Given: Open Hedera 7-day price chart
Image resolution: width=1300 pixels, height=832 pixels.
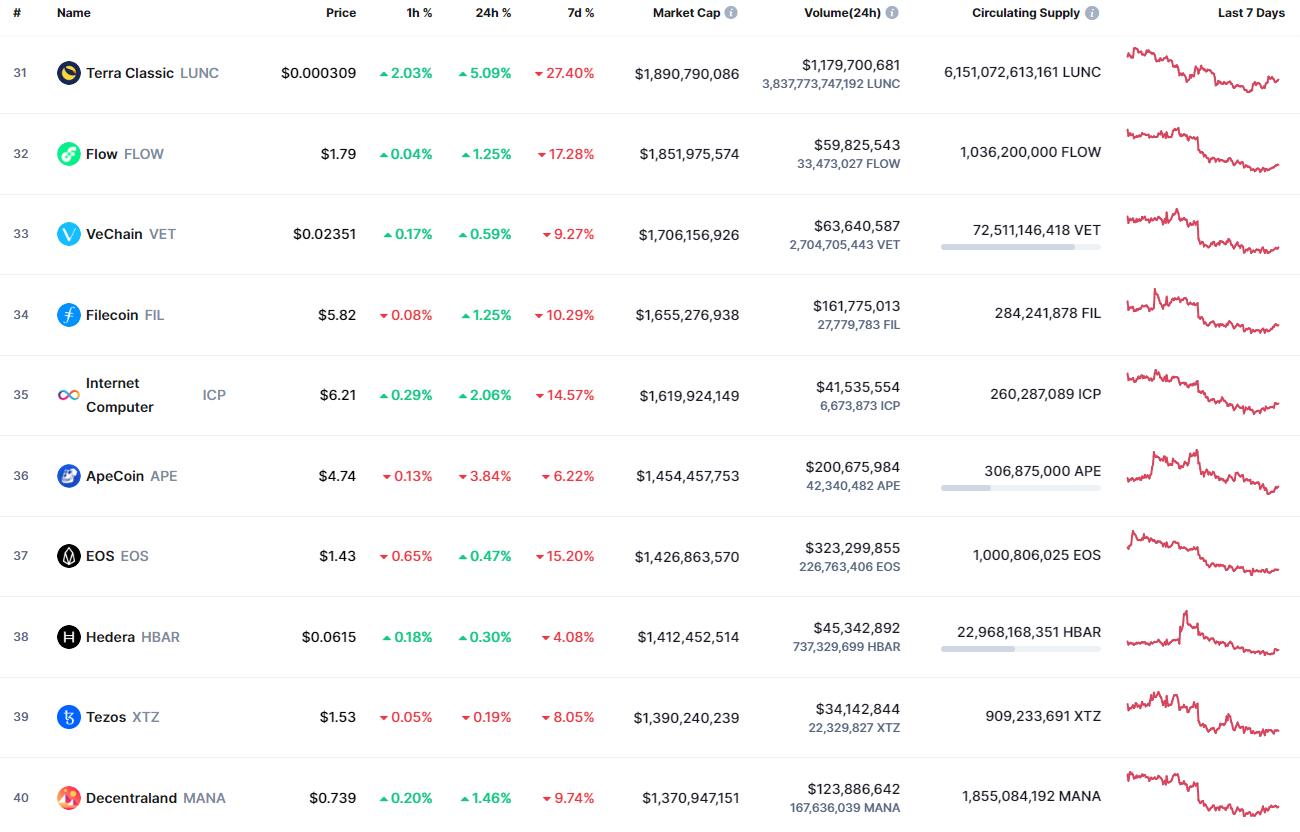Looking at the screenshot, I should [x=1203, y=633].
